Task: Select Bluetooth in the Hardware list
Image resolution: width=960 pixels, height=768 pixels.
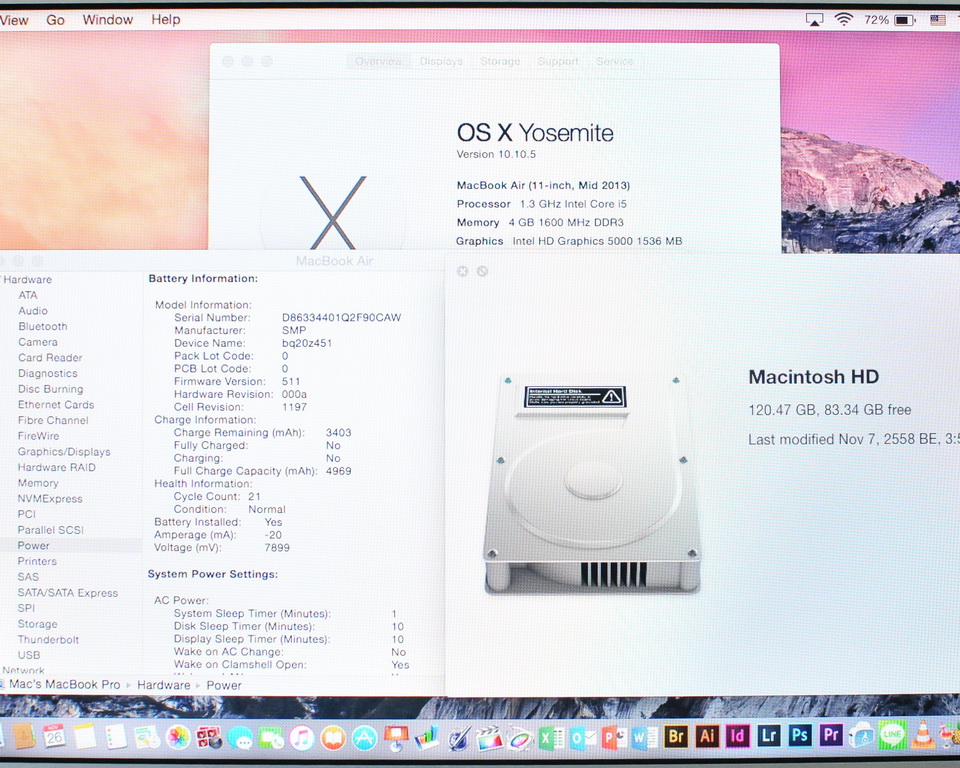Action: [x=43, y=326]
